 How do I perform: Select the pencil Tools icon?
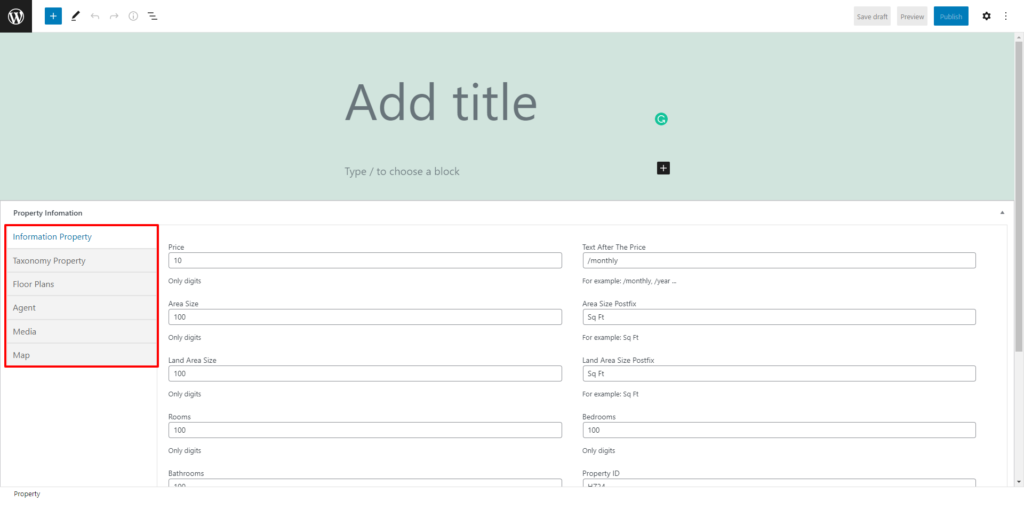click(x=75, y=16)
